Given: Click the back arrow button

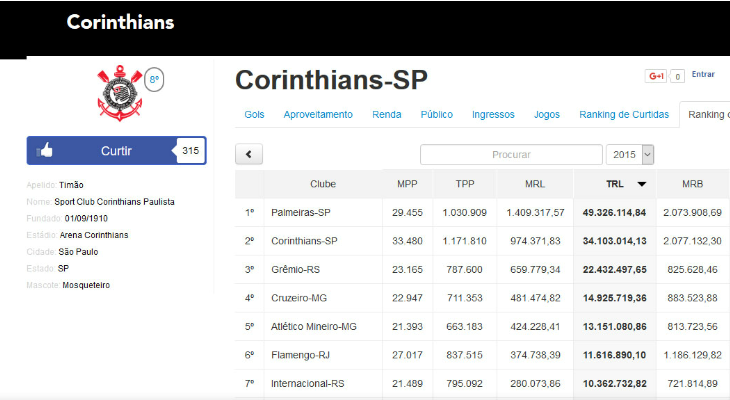Looking at the screenshot, I should click(x=248, y=154).
